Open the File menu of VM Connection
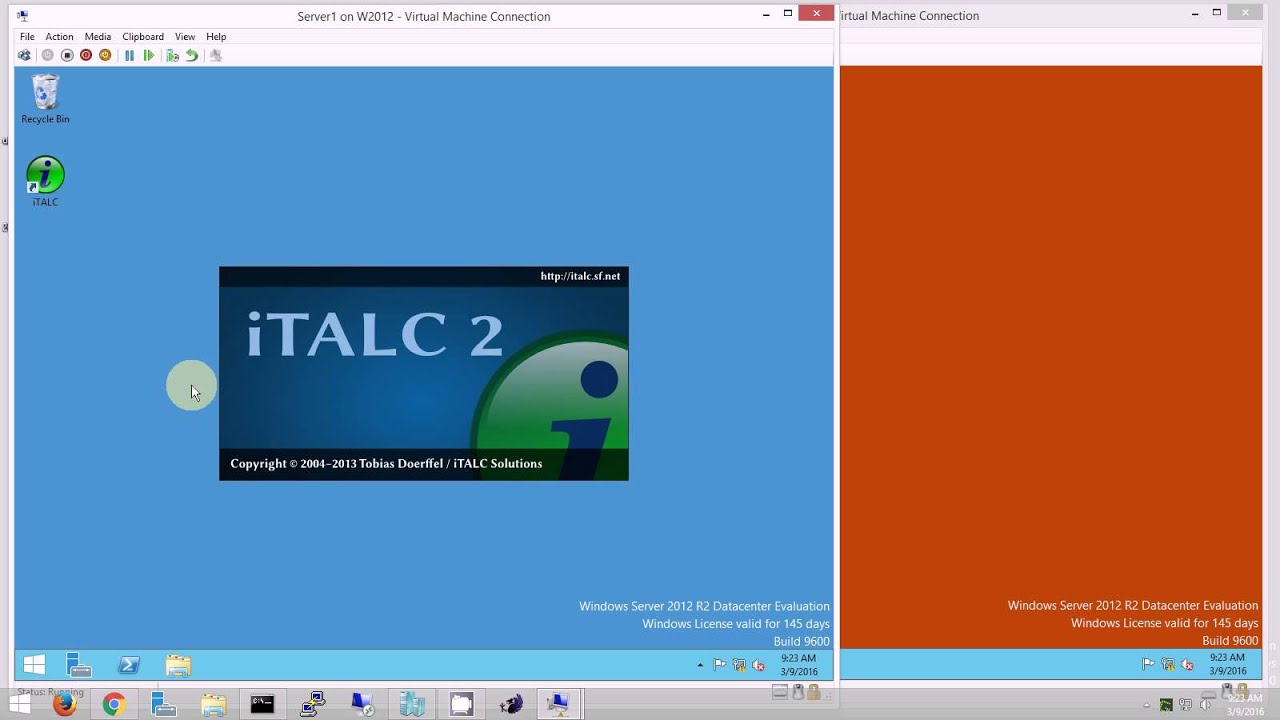Viewport: 1280px width, 720px height. [27, 37]
